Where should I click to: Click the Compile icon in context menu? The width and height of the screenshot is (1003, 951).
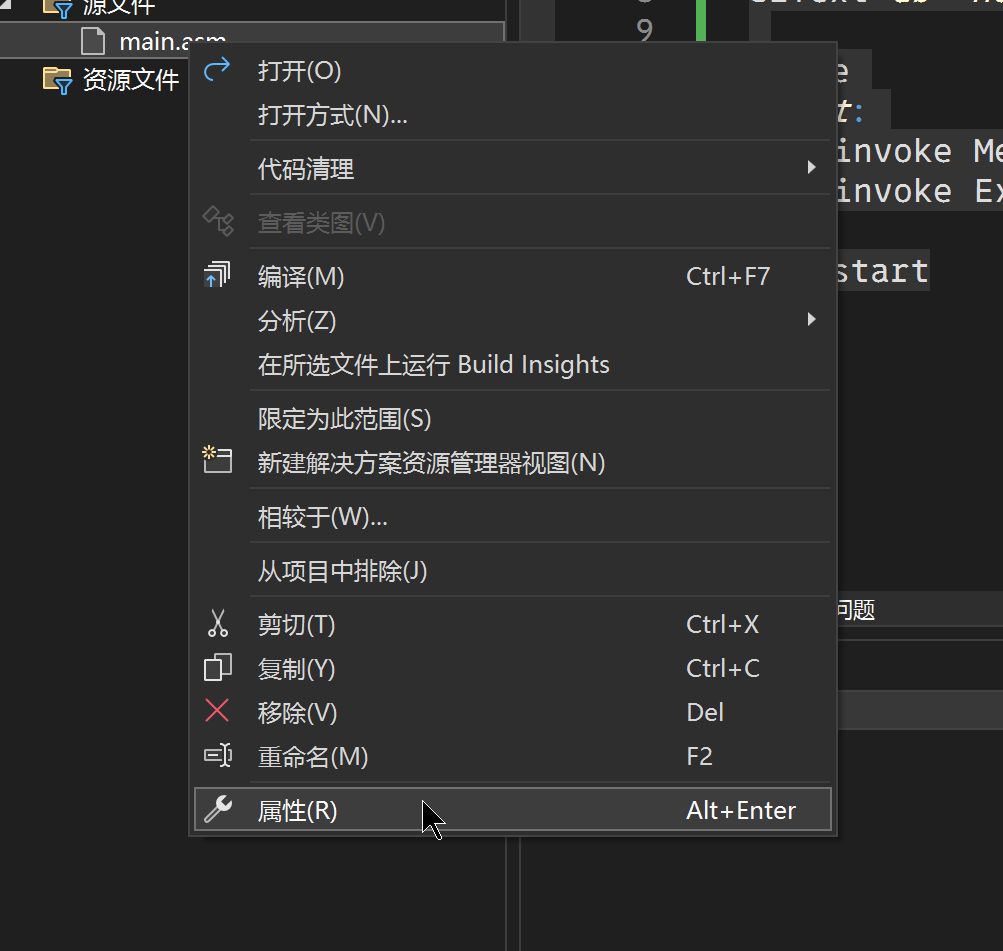[x=217, y=276]
